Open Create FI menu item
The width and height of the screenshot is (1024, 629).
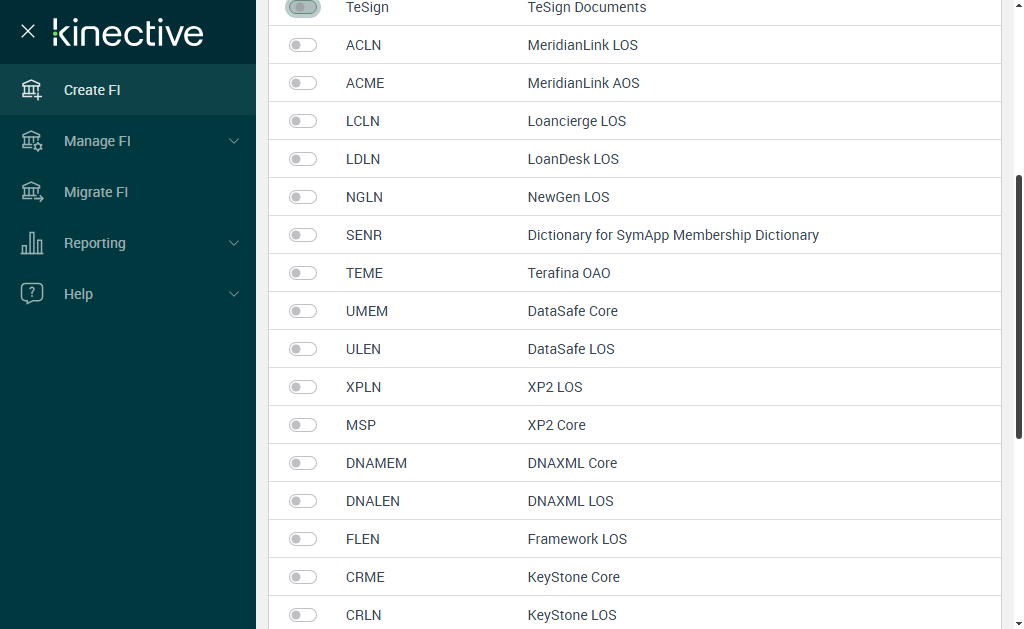pyautogui.click(x=128, y=89)
